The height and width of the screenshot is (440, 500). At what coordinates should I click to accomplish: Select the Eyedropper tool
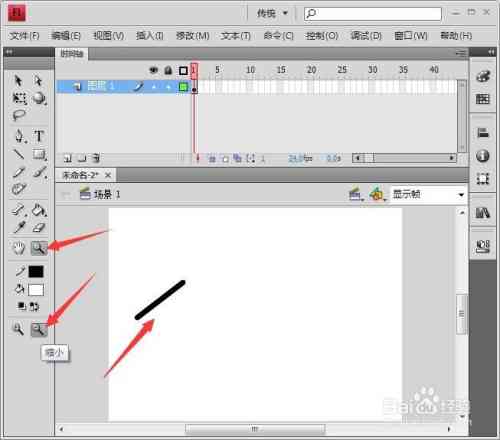click(19, 228)
